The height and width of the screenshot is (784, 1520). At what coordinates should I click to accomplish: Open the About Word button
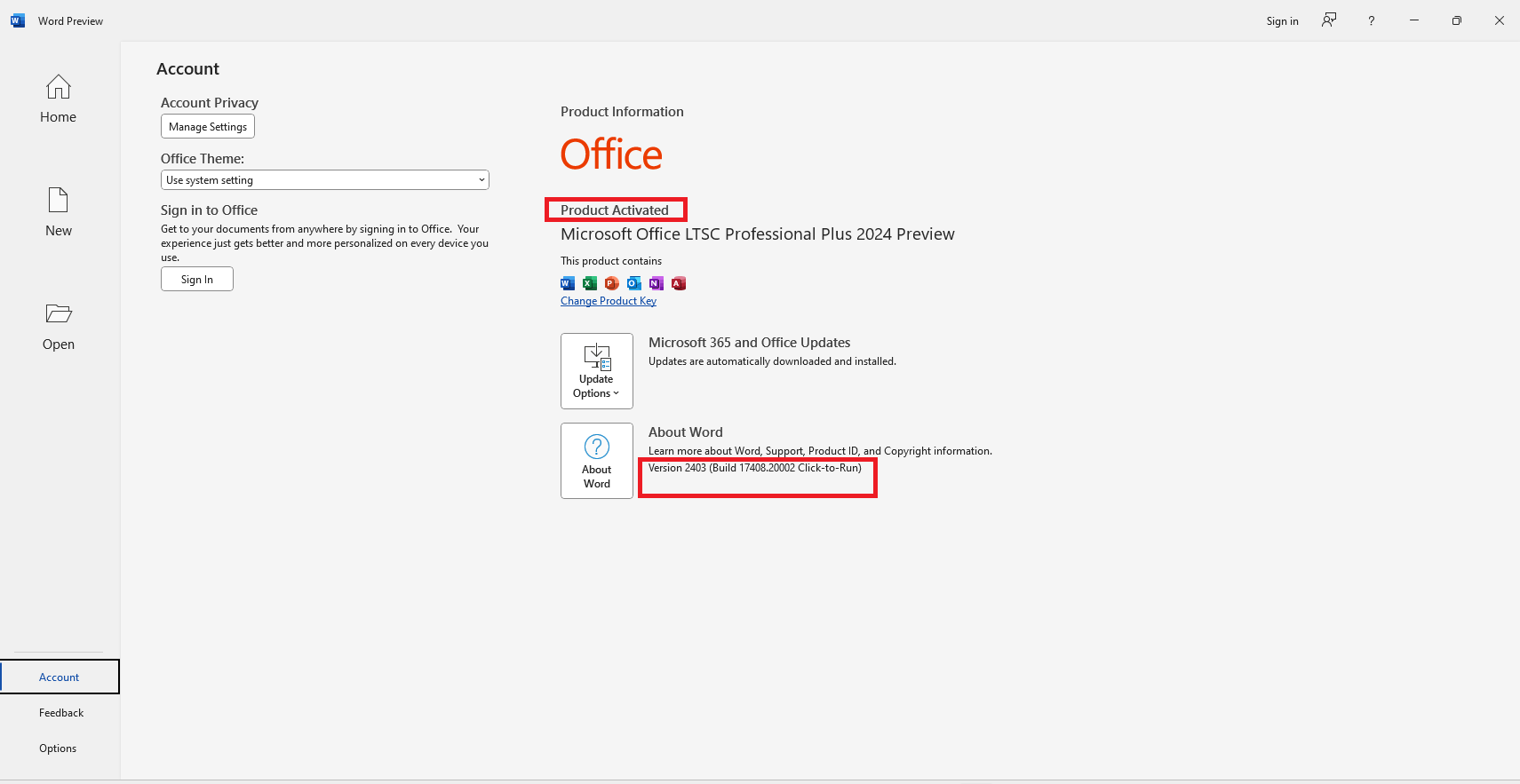coord(597,461)
